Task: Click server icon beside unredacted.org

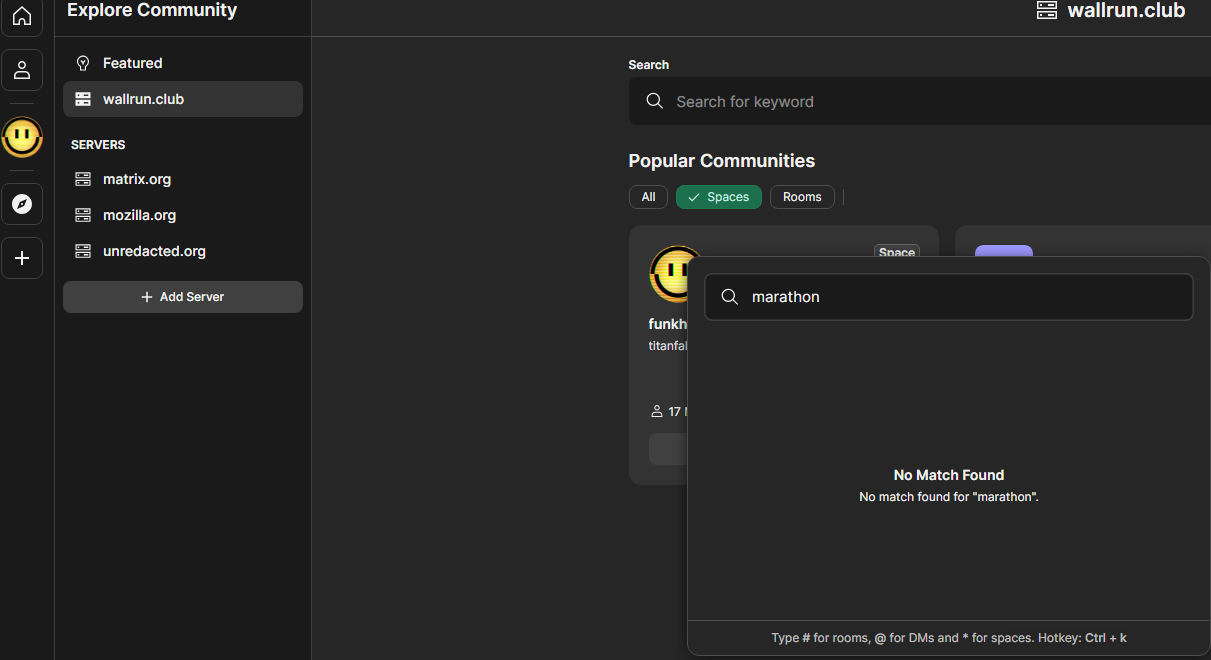Action: tap(83, 251)
